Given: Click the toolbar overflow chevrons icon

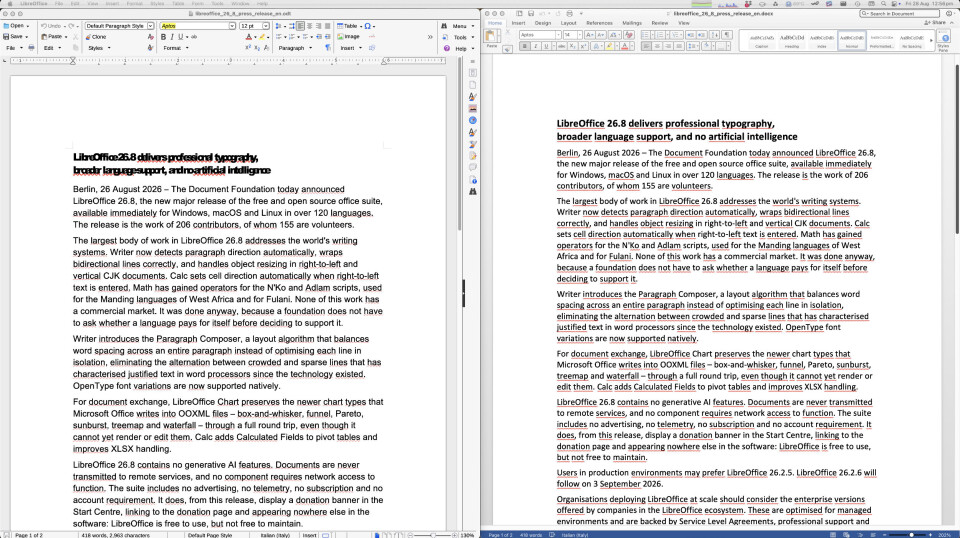Looking at the screenshot, I should pyautogui.click(x=430, y=37).
